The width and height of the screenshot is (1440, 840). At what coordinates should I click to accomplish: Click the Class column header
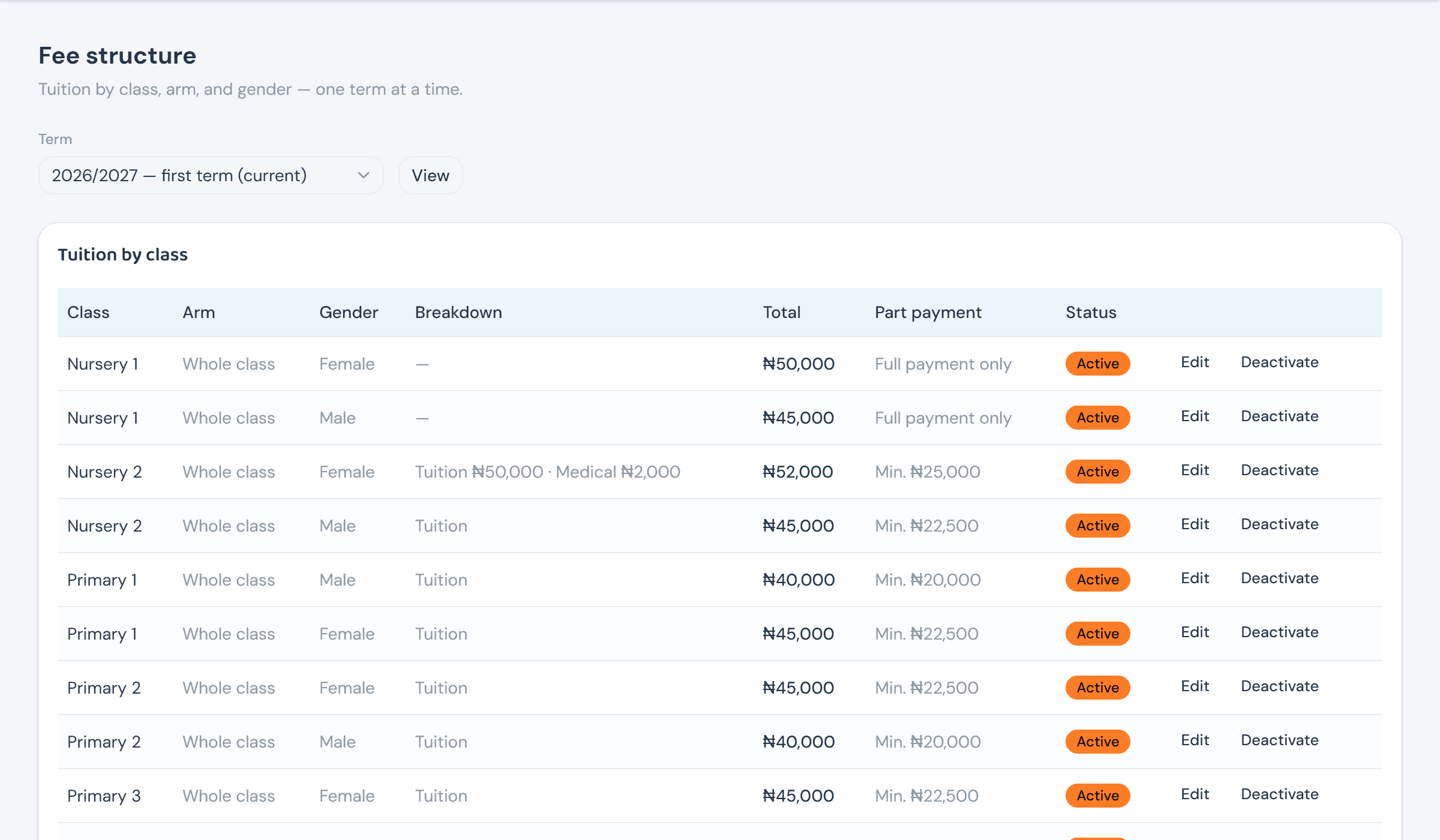(x=88, y=312)
